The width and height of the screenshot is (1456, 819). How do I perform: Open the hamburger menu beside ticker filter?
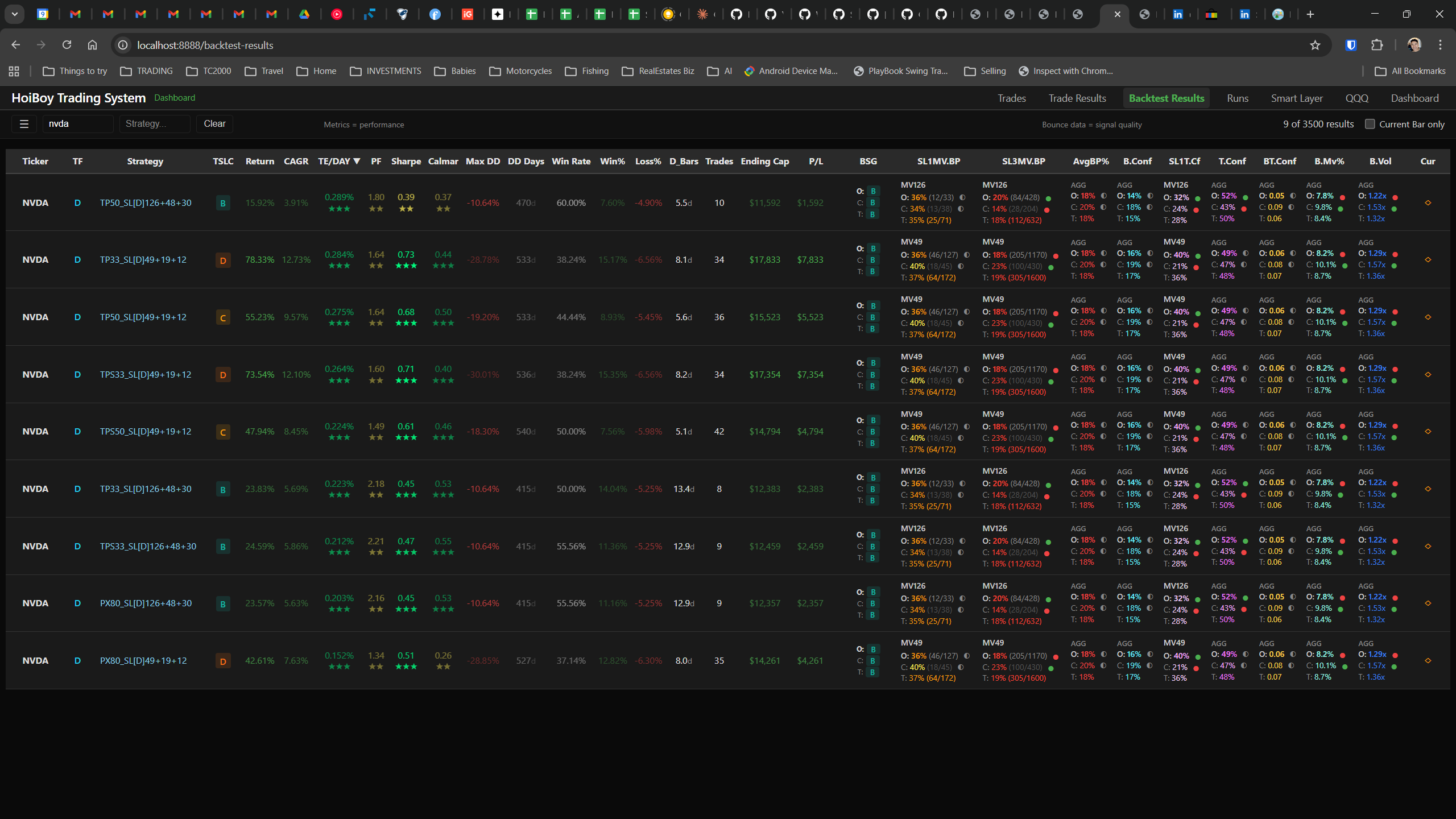pyautogui.click(x=24, y=124)
